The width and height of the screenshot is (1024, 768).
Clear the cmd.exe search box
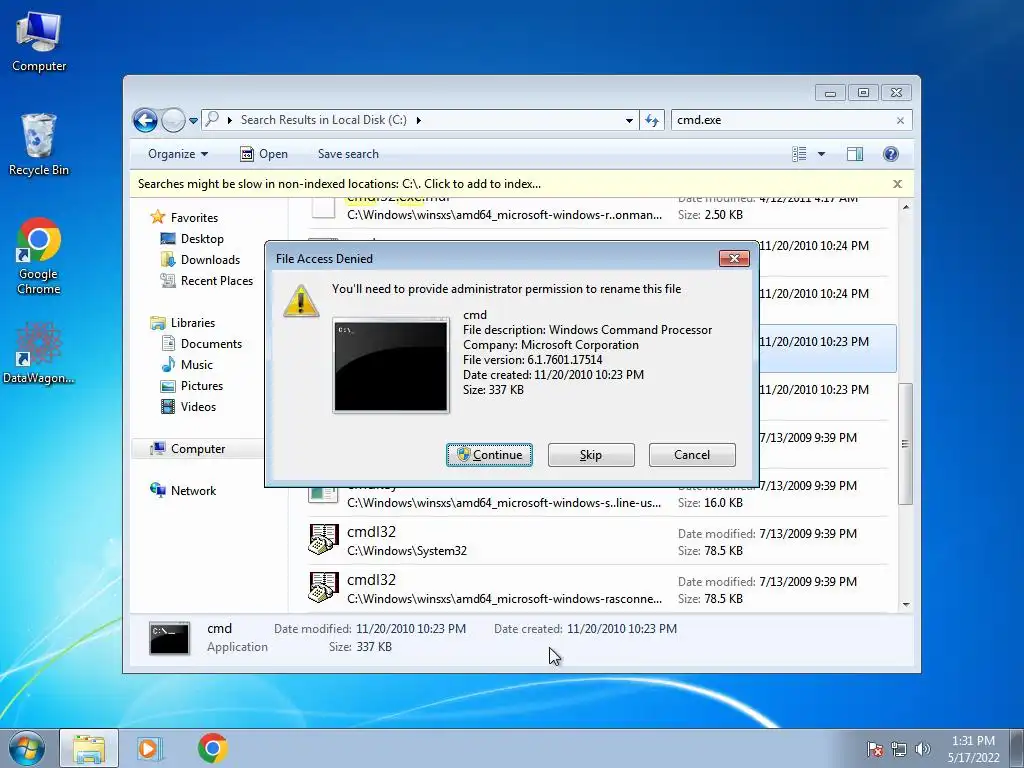[901, 121]
